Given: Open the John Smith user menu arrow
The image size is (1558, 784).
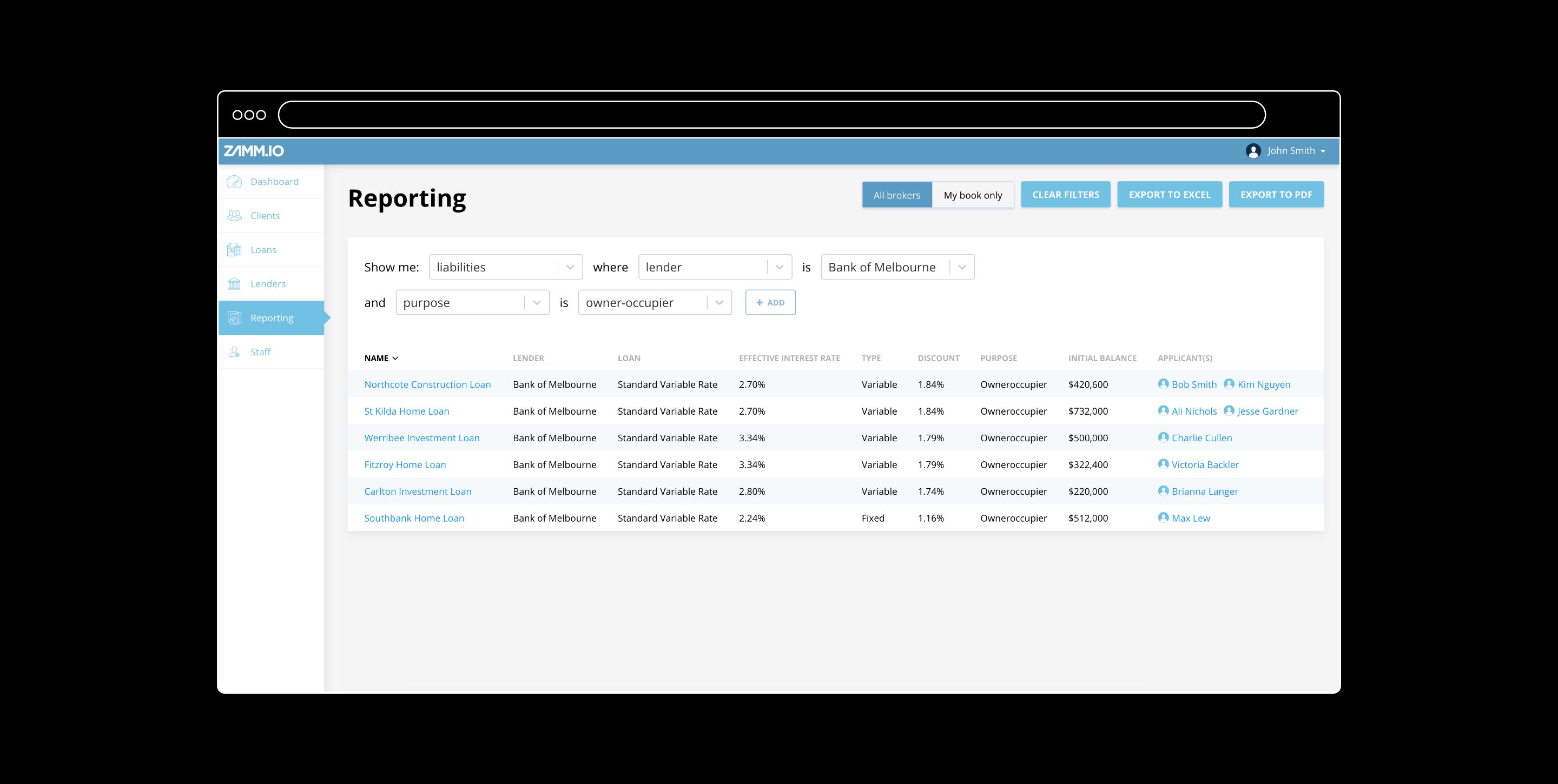Looking at the screenshot, I should (x=1323, y=151).
